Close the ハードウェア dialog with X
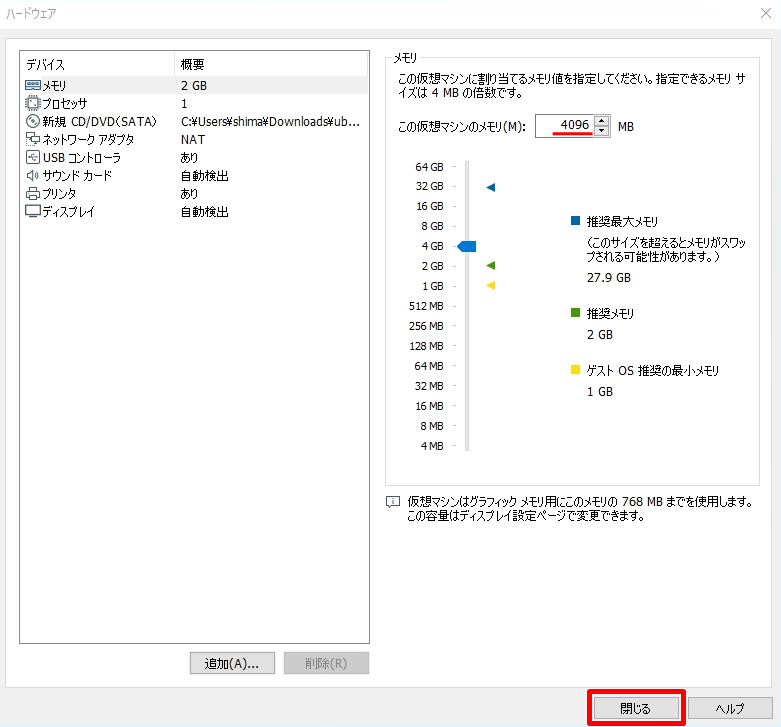 tap(766, 13)
